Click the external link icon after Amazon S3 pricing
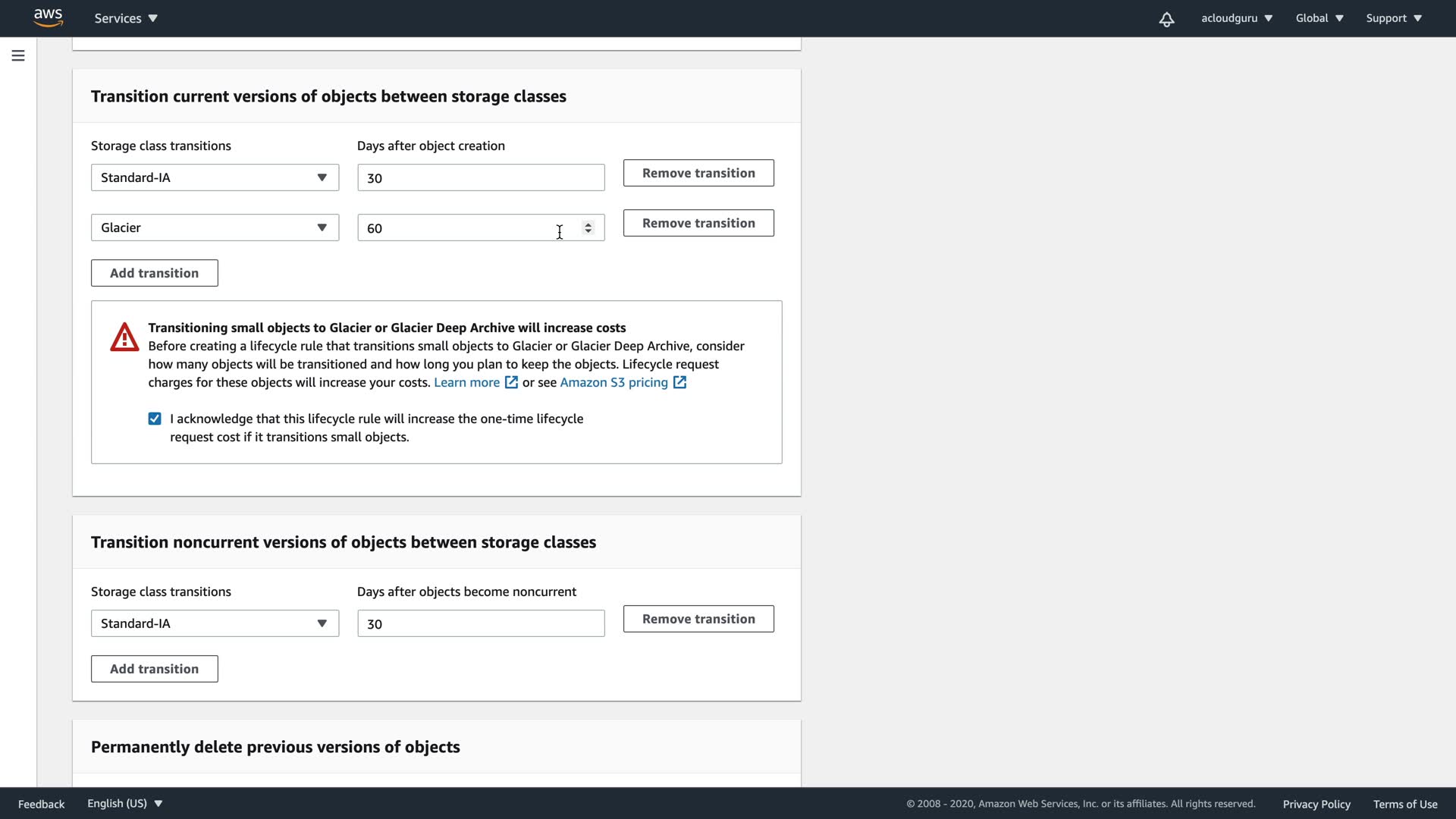Screen dimensions: 1456x819 point(679,382)
